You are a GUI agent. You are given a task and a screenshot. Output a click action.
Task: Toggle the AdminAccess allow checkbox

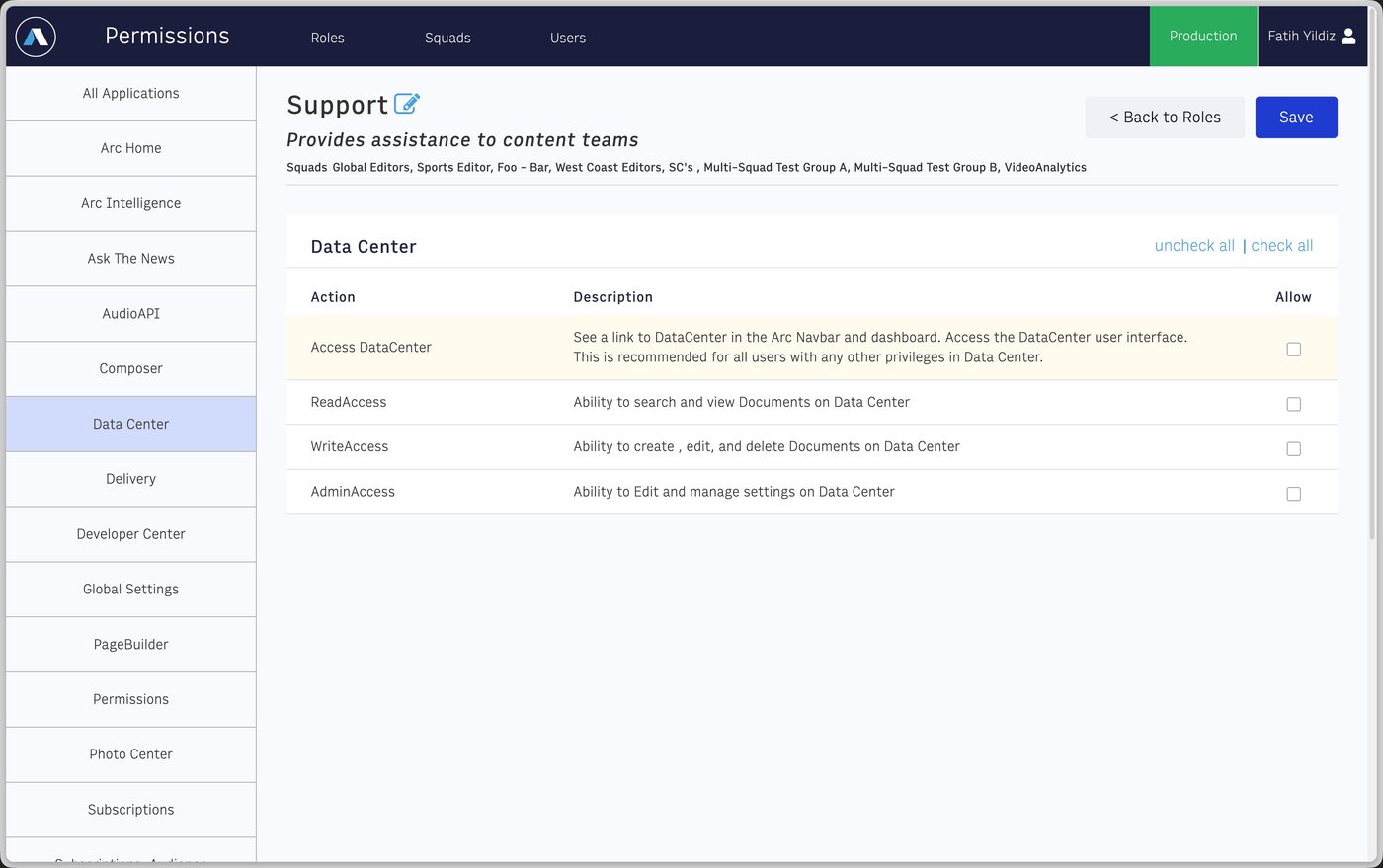point(1293,494)
